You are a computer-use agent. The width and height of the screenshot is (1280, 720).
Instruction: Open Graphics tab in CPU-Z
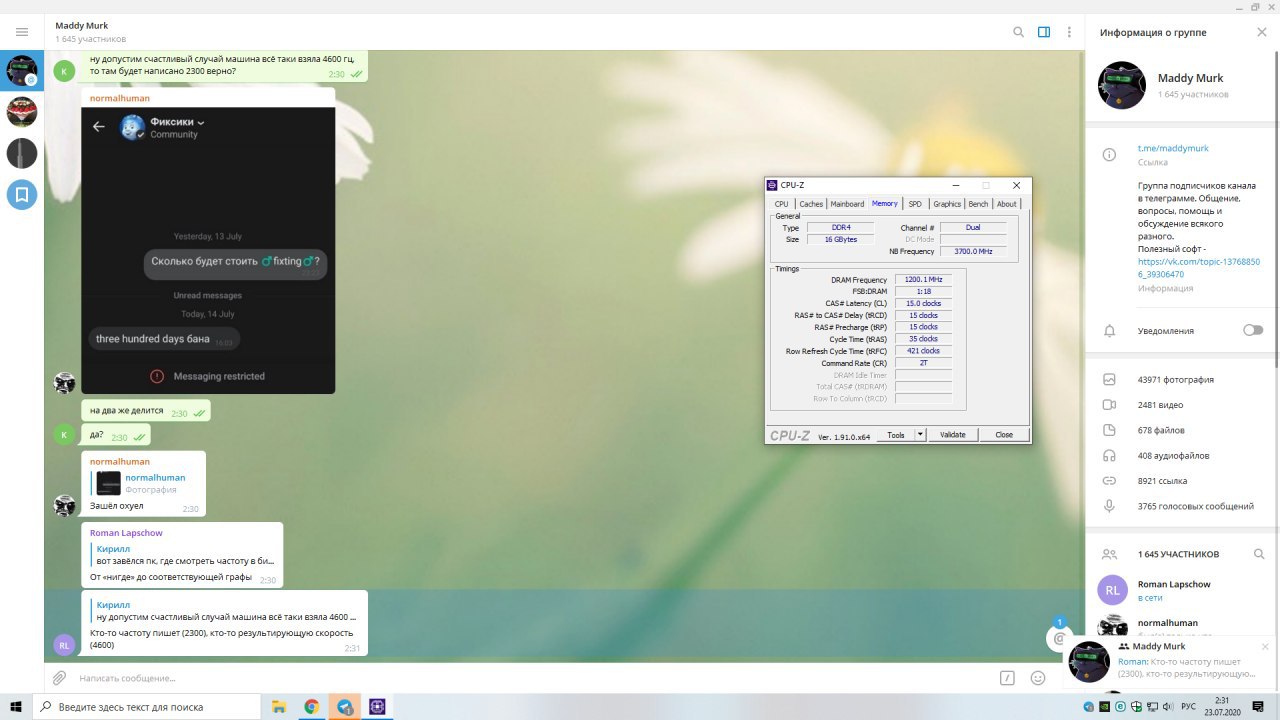[x=947, y=204]
